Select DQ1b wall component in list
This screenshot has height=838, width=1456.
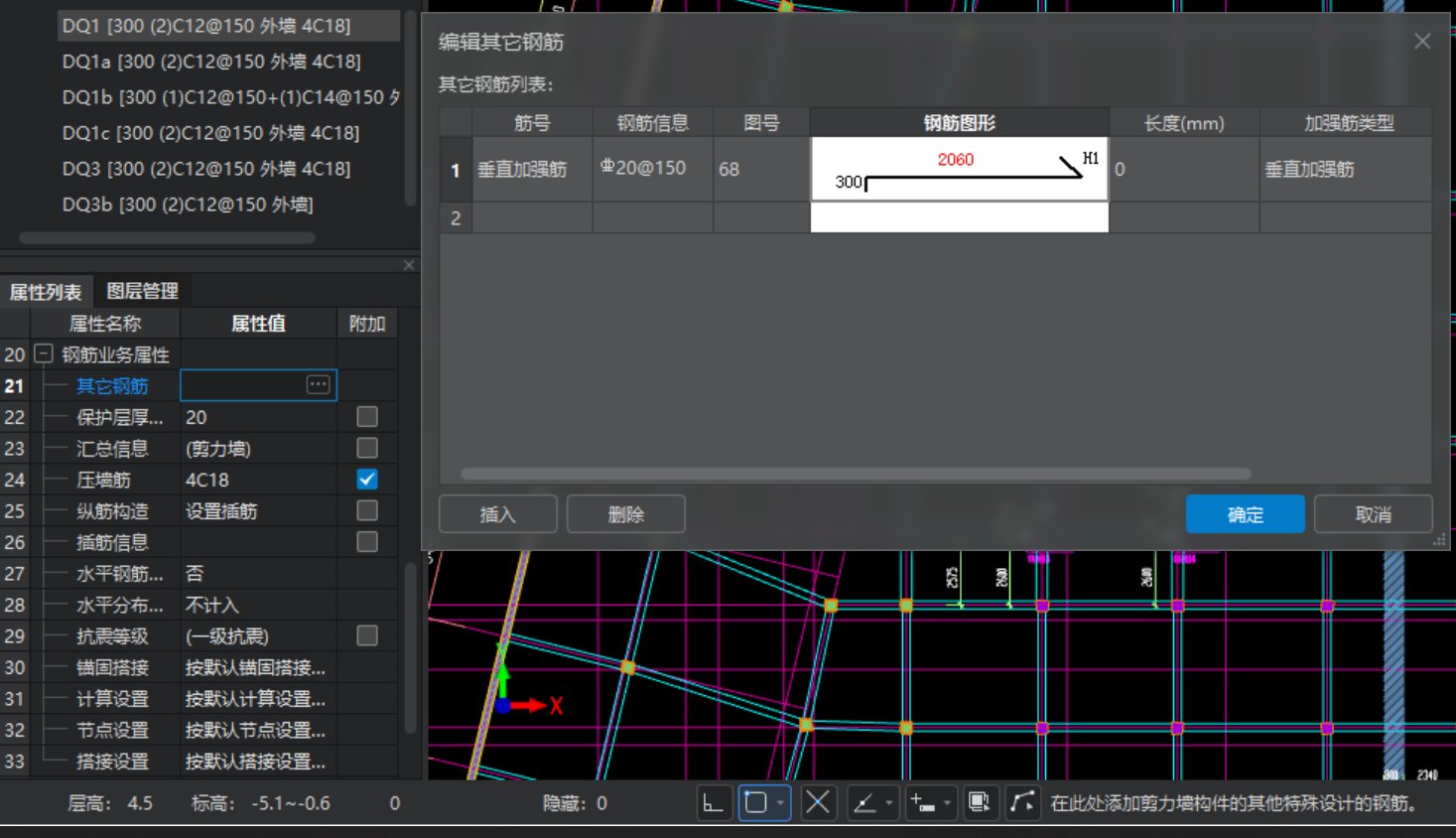pyautogui.click(x=230, y=97)
